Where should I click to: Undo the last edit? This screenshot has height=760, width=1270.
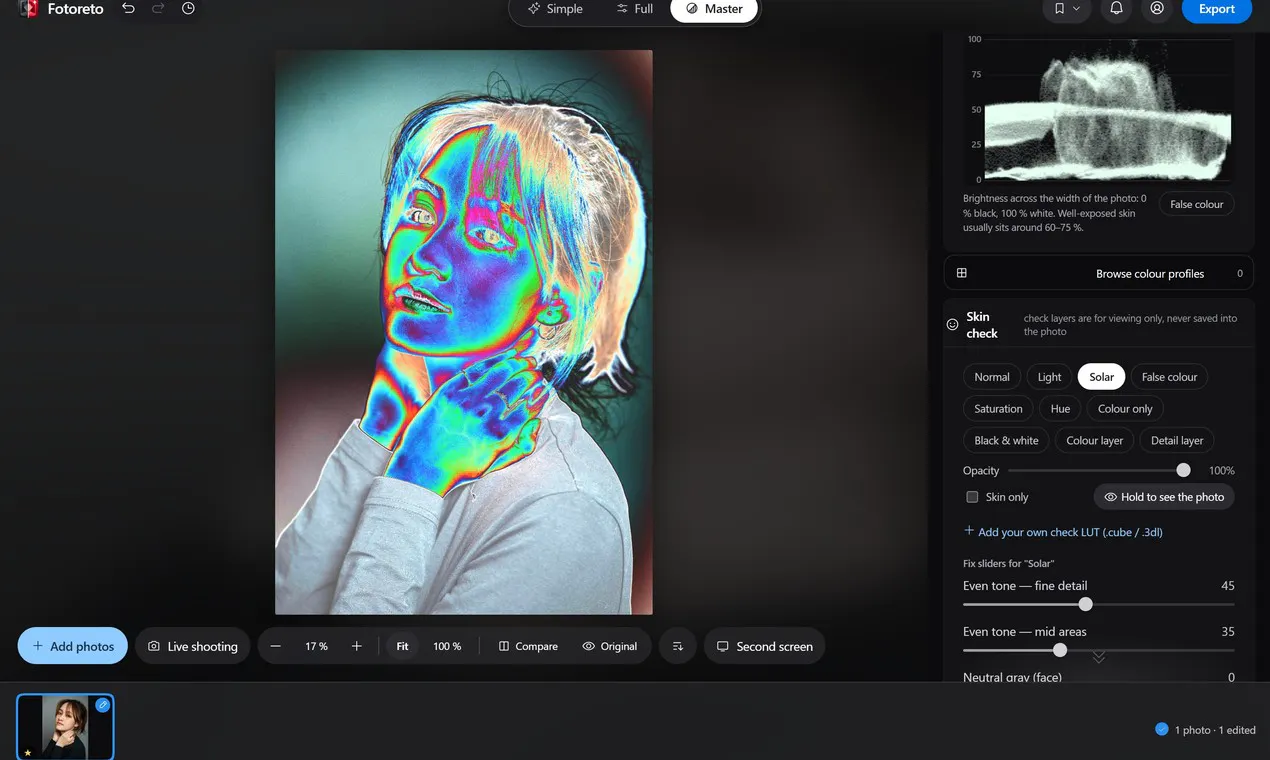(x=128, y=9)
